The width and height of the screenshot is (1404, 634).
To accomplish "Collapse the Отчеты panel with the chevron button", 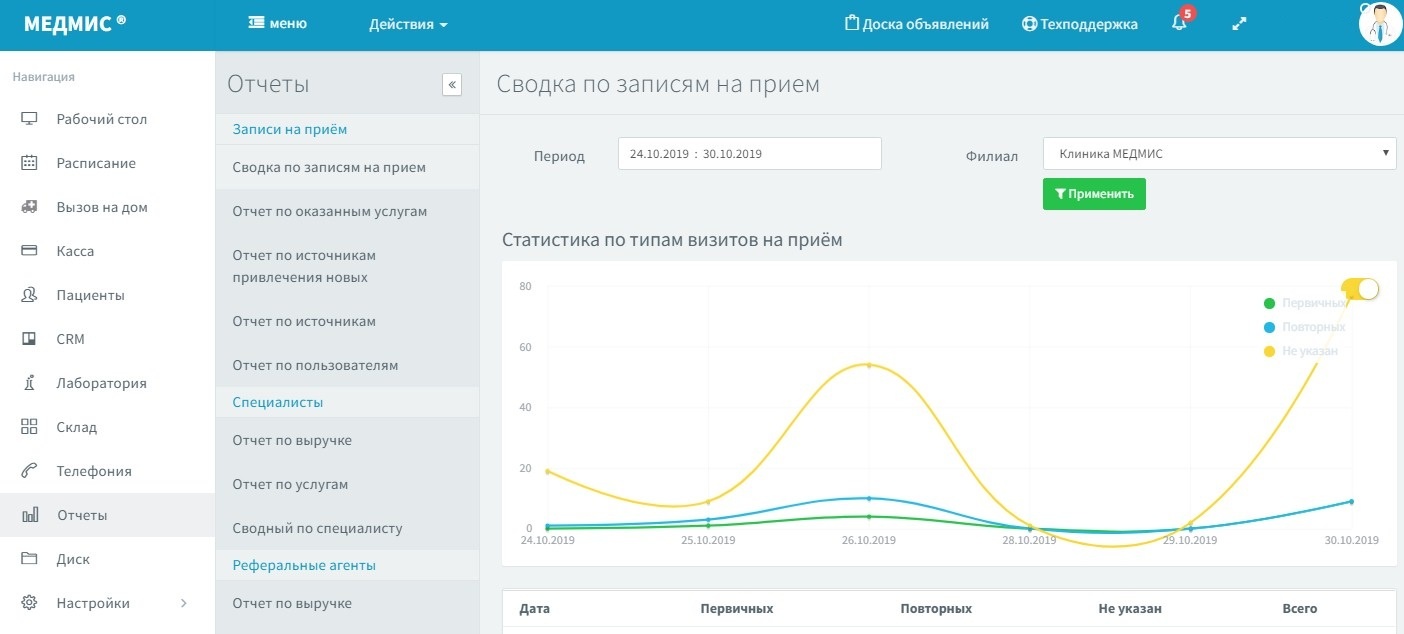I will point(452,85).
